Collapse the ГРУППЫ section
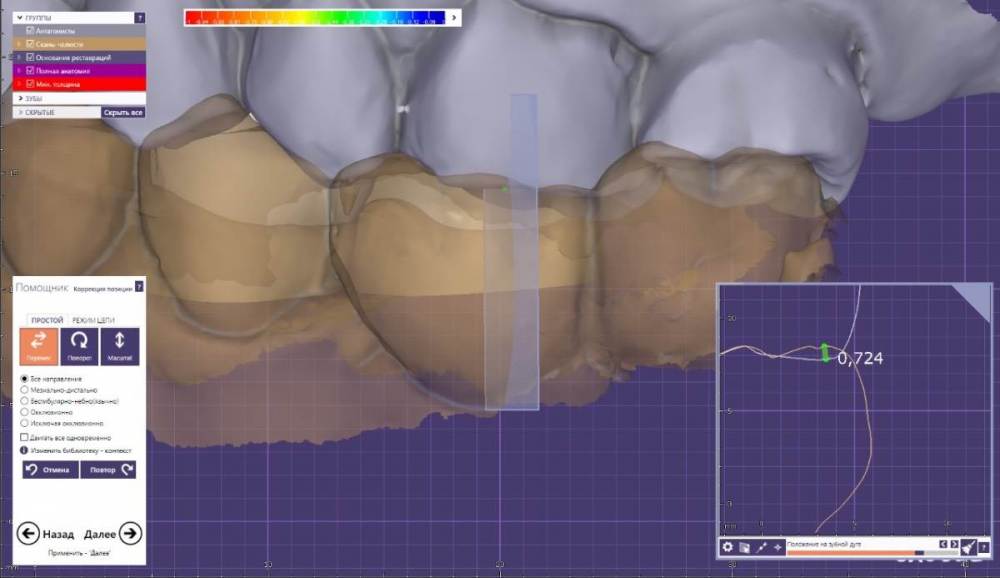This screenshot has width=1000, height=578. coord(18,18)
